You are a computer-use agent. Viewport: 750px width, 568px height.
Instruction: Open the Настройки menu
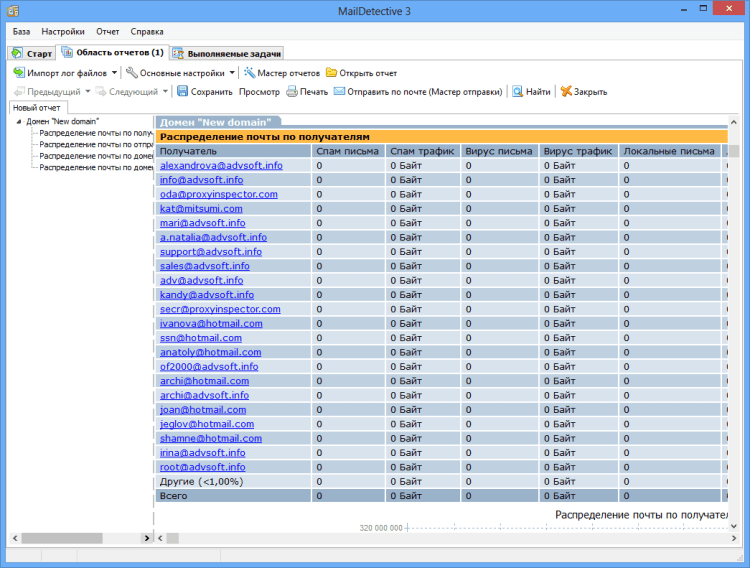click(63, 31)
